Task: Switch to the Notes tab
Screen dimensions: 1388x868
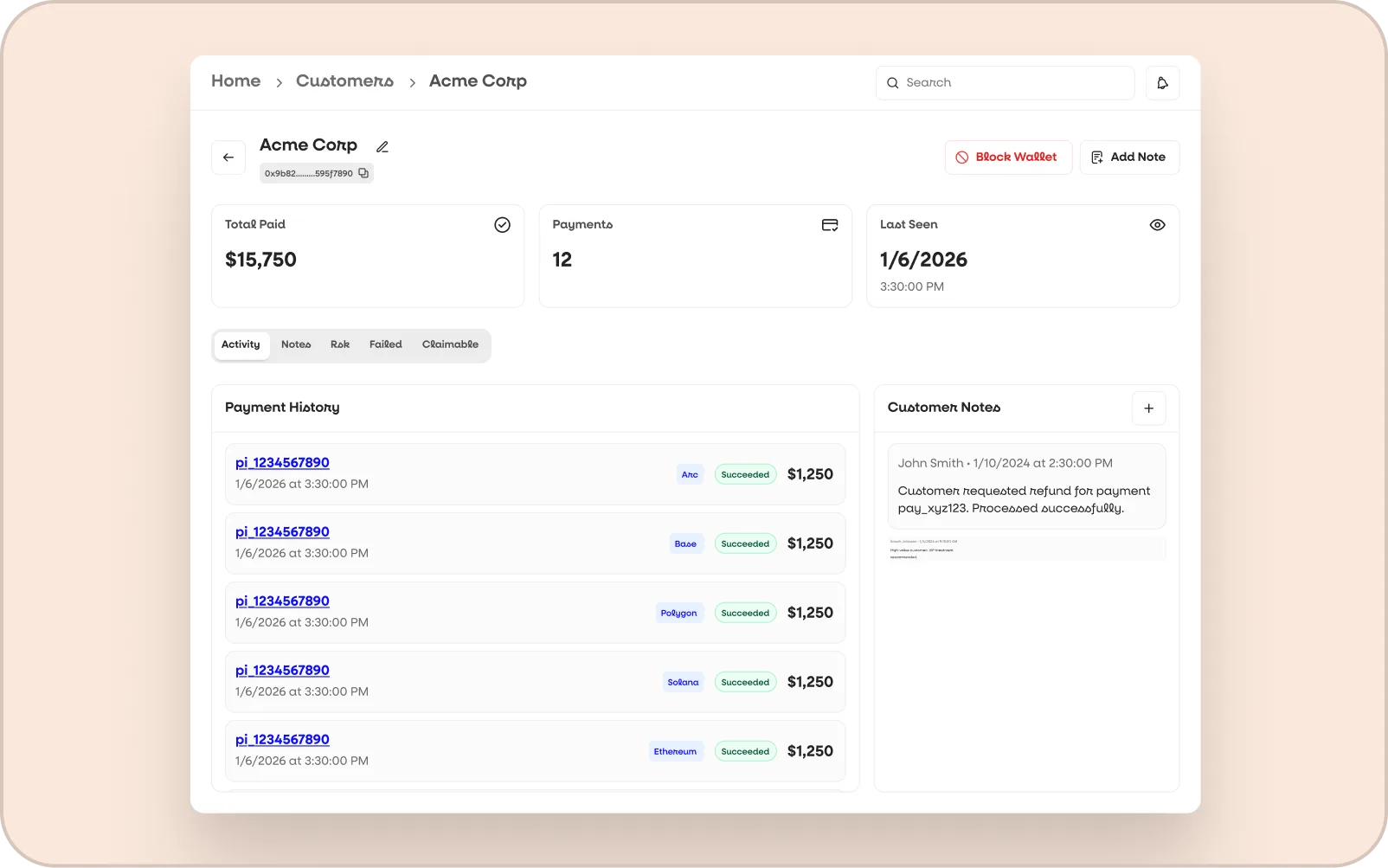Action: pyautogui.click(x=296, y=345)
